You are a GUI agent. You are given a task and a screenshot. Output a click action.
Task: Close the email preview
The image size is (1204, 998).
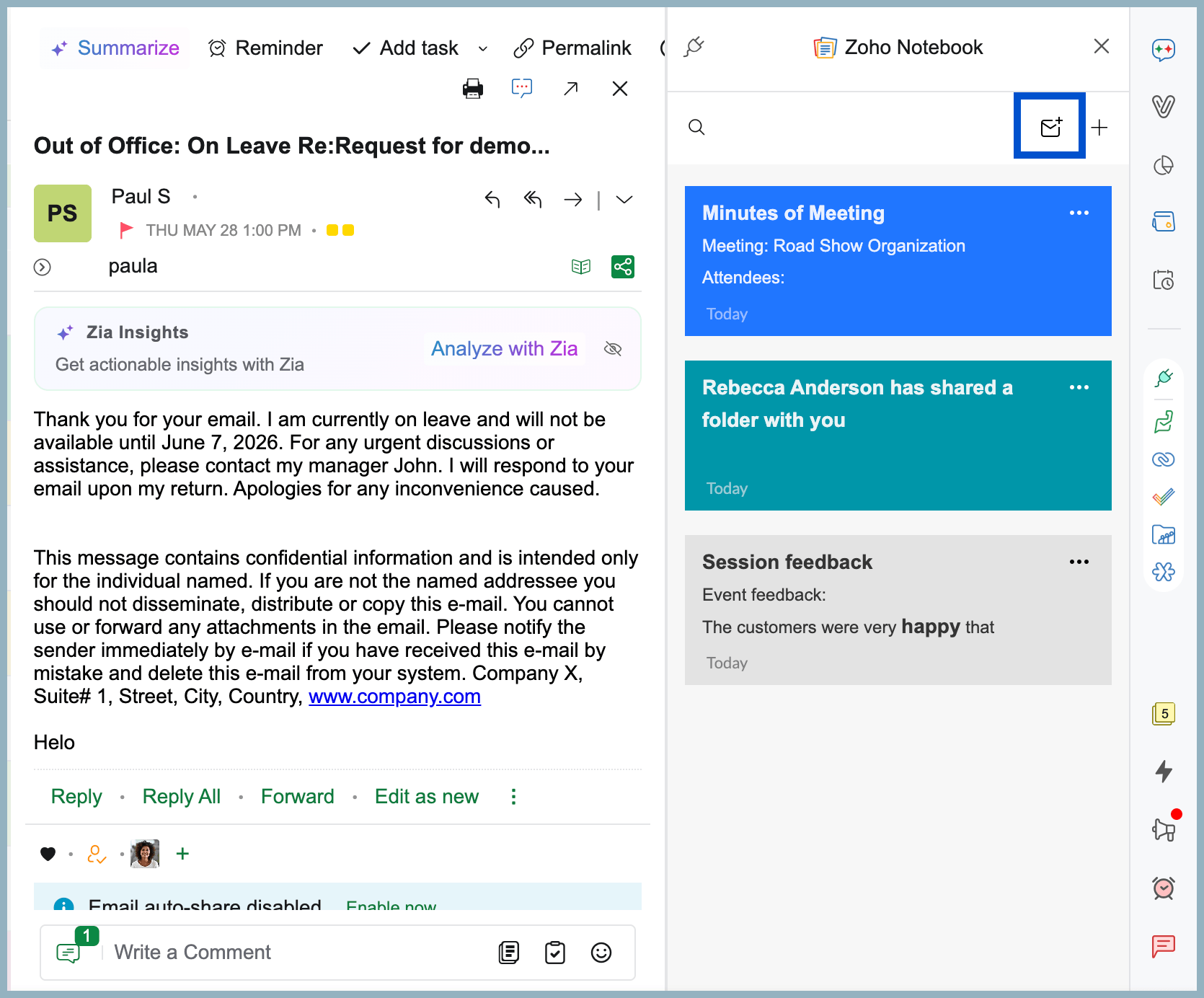[620, 89]
